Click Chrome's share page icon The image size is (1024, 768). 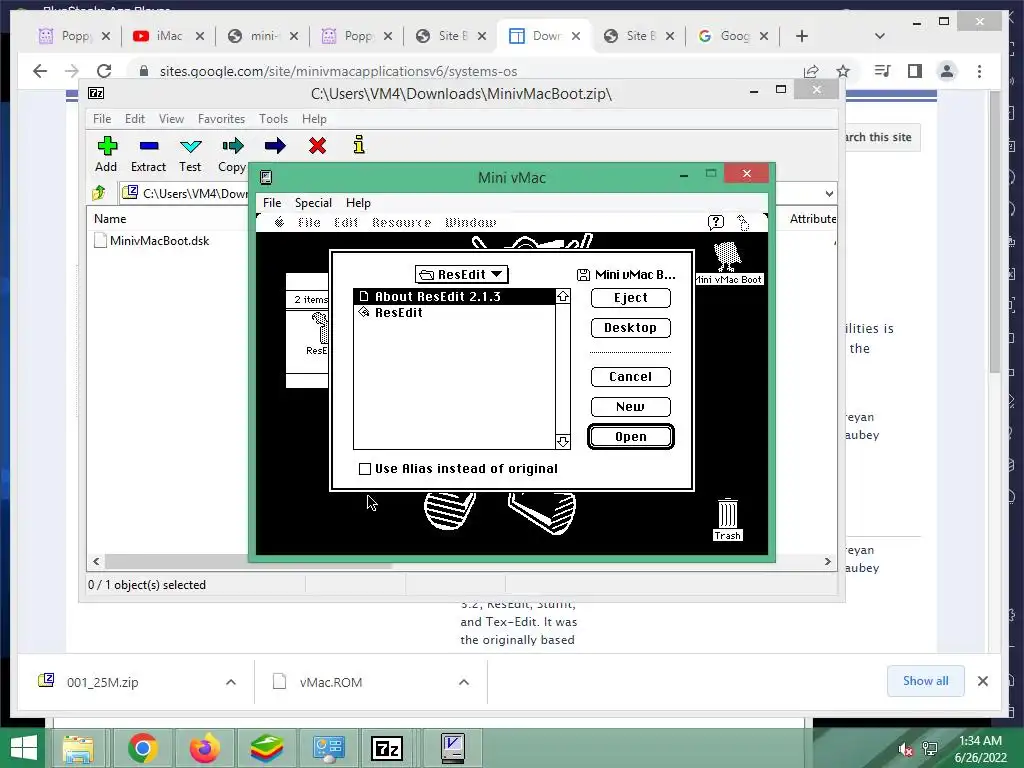click(811, 71)
